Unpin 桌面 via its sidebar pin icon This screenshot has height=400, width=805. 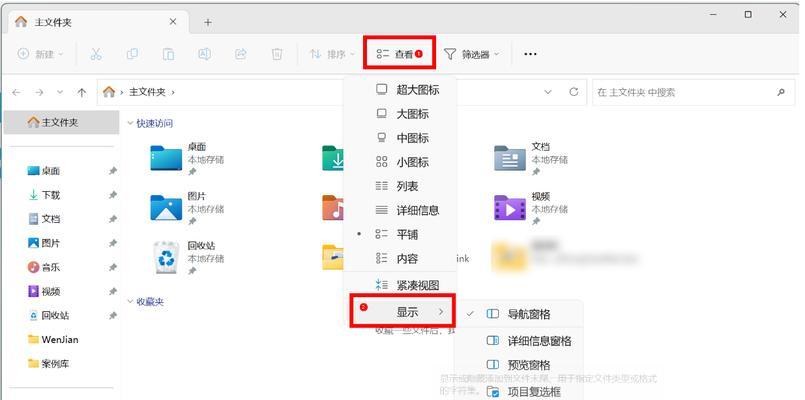pos(113,171)
